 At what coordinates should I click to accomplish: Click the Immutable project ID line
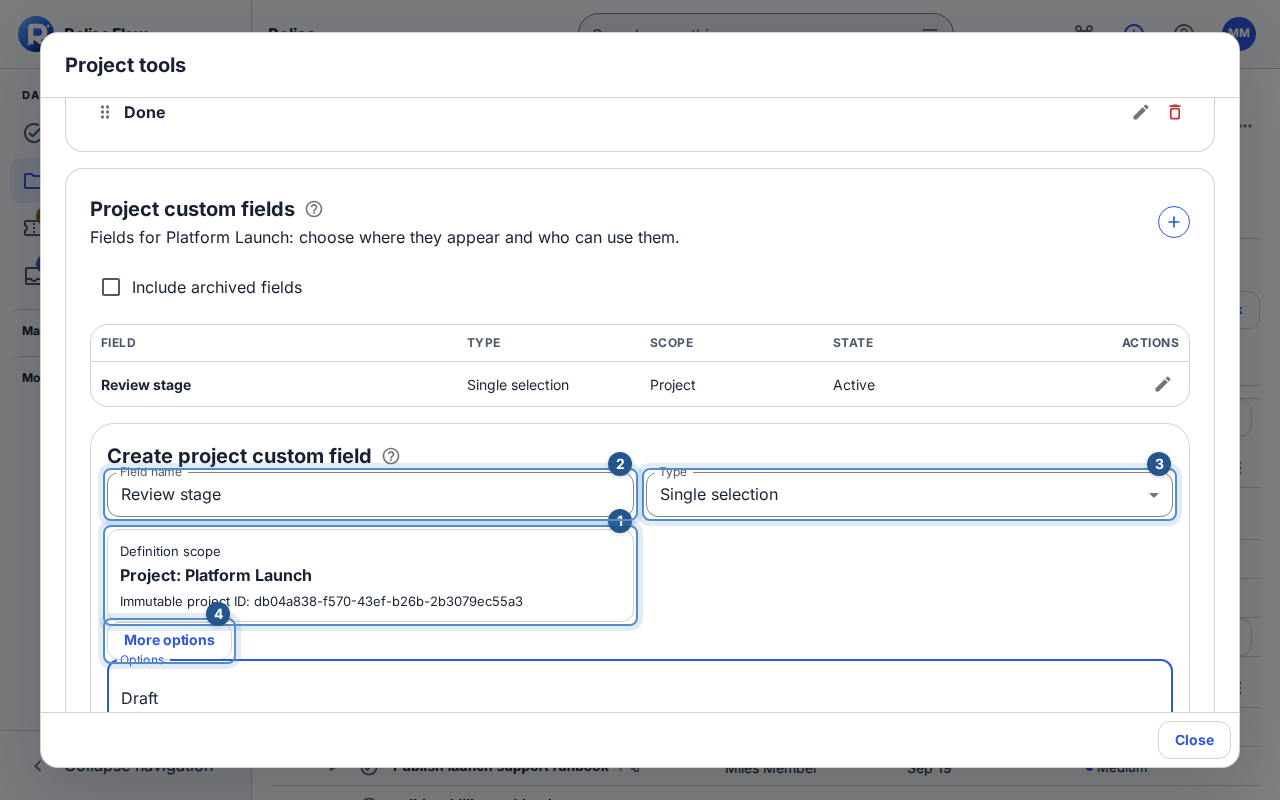click(x=321, y=601)
